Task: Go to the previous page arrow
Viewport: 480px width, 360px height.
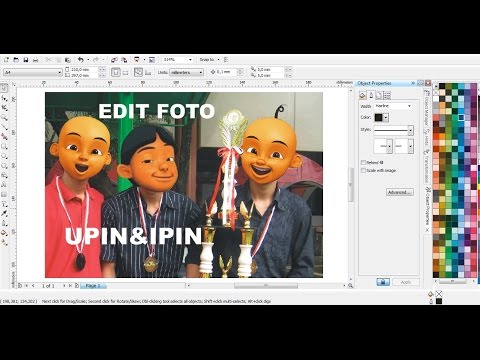Action: (33, 286)
